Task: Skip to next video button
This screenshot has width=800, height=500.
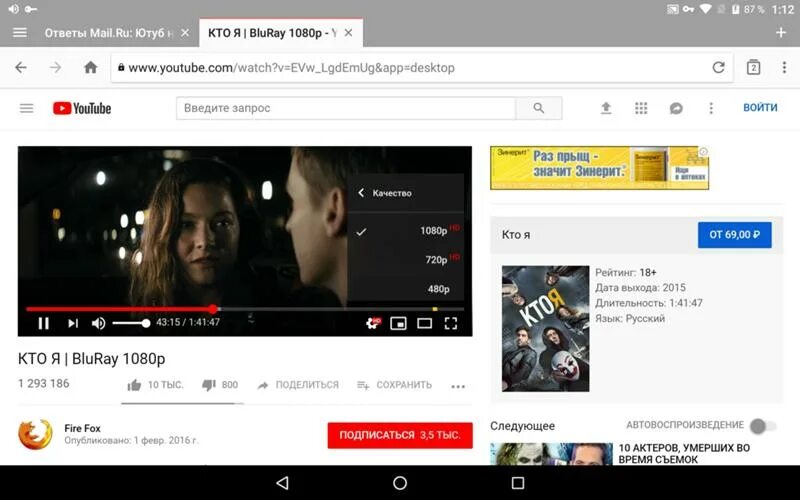Action: pos(73,323)
